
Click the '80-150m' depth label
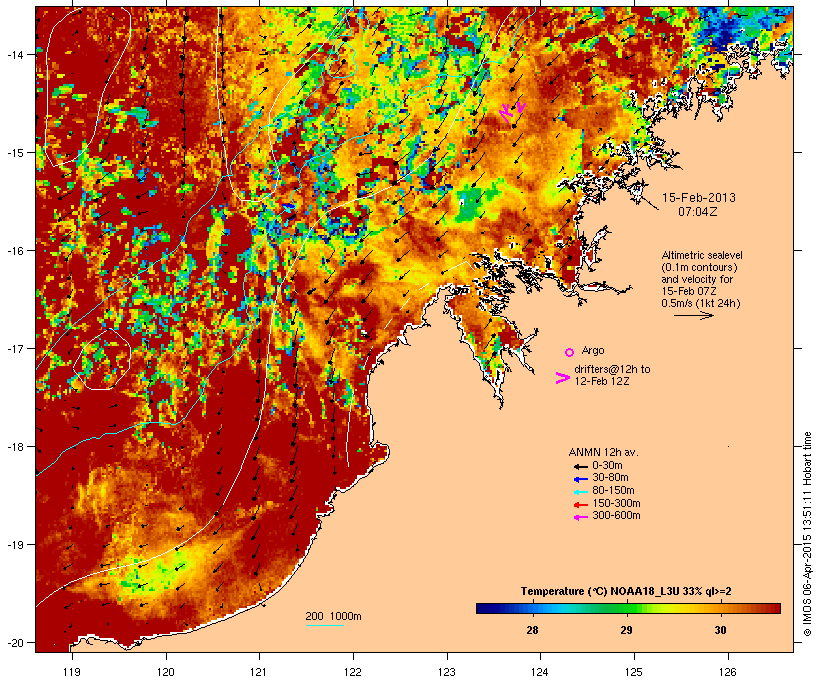[613, 491]
